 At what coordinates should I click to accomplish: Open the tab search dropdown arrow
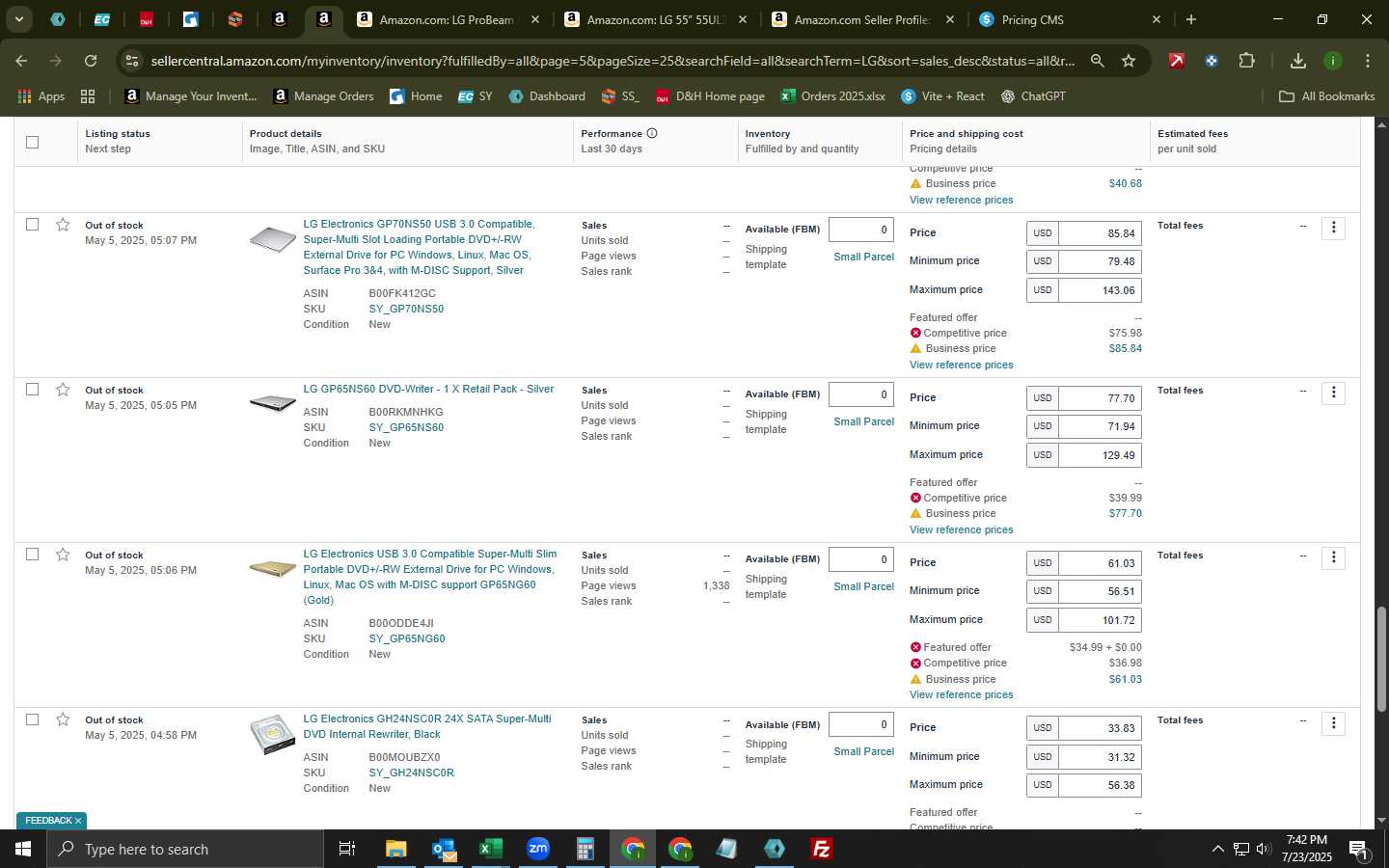[x=18, y=19]
